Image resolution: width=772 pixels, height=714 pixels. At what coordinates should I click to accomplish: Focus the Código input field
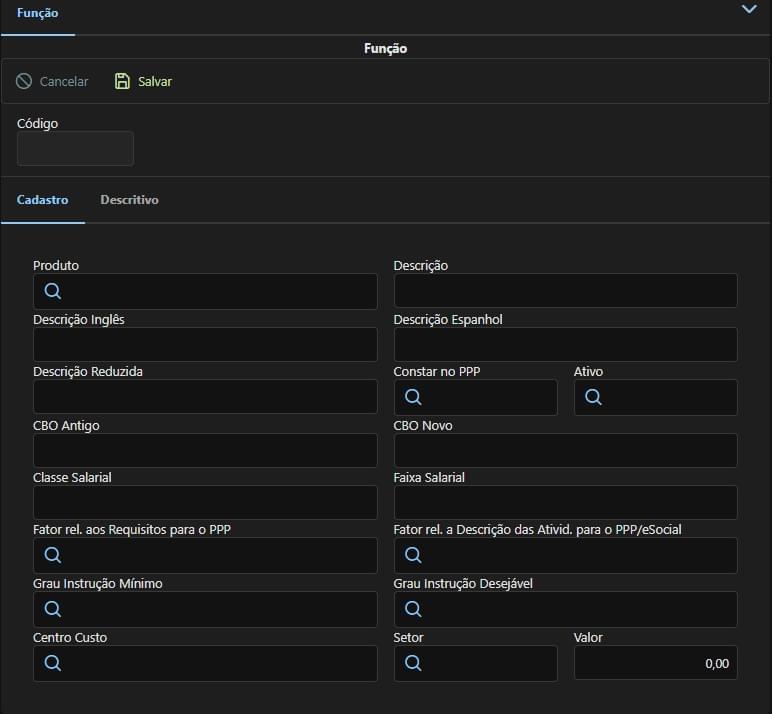75,148
